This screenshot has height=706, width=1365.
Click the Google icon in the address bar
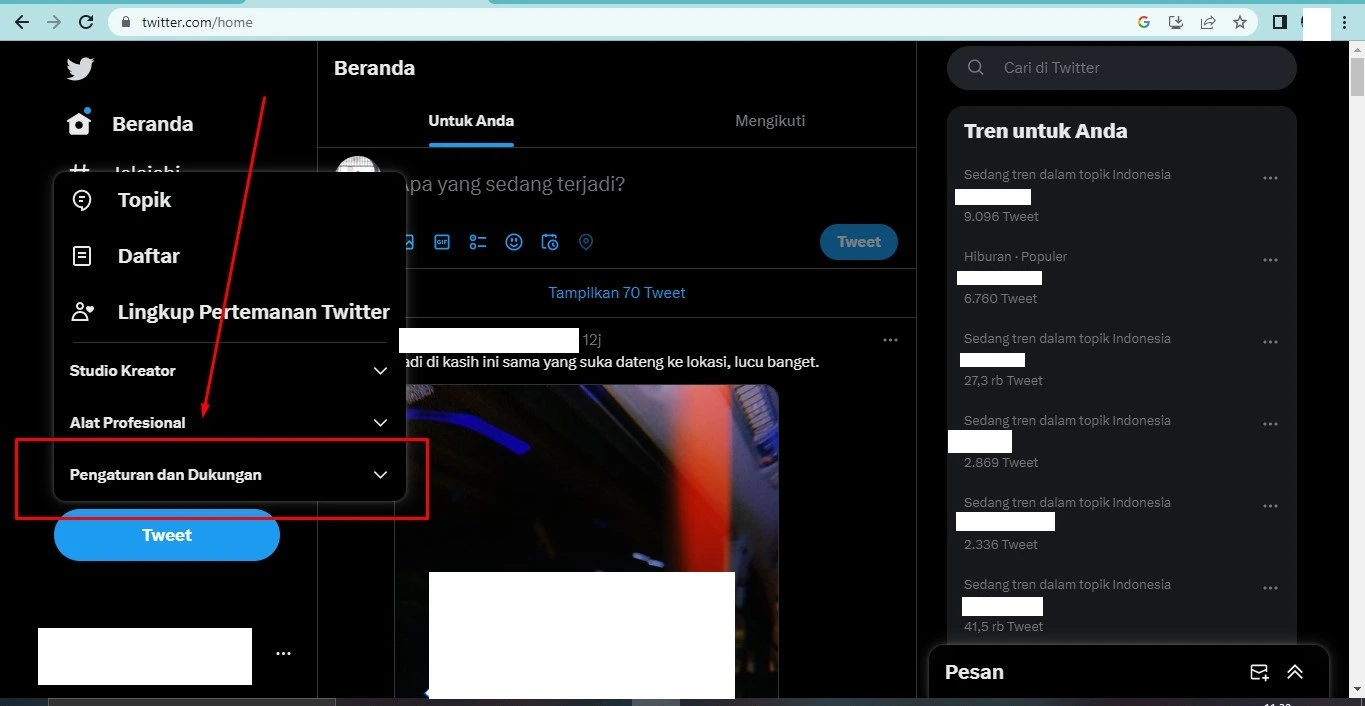pos(1144,22)
